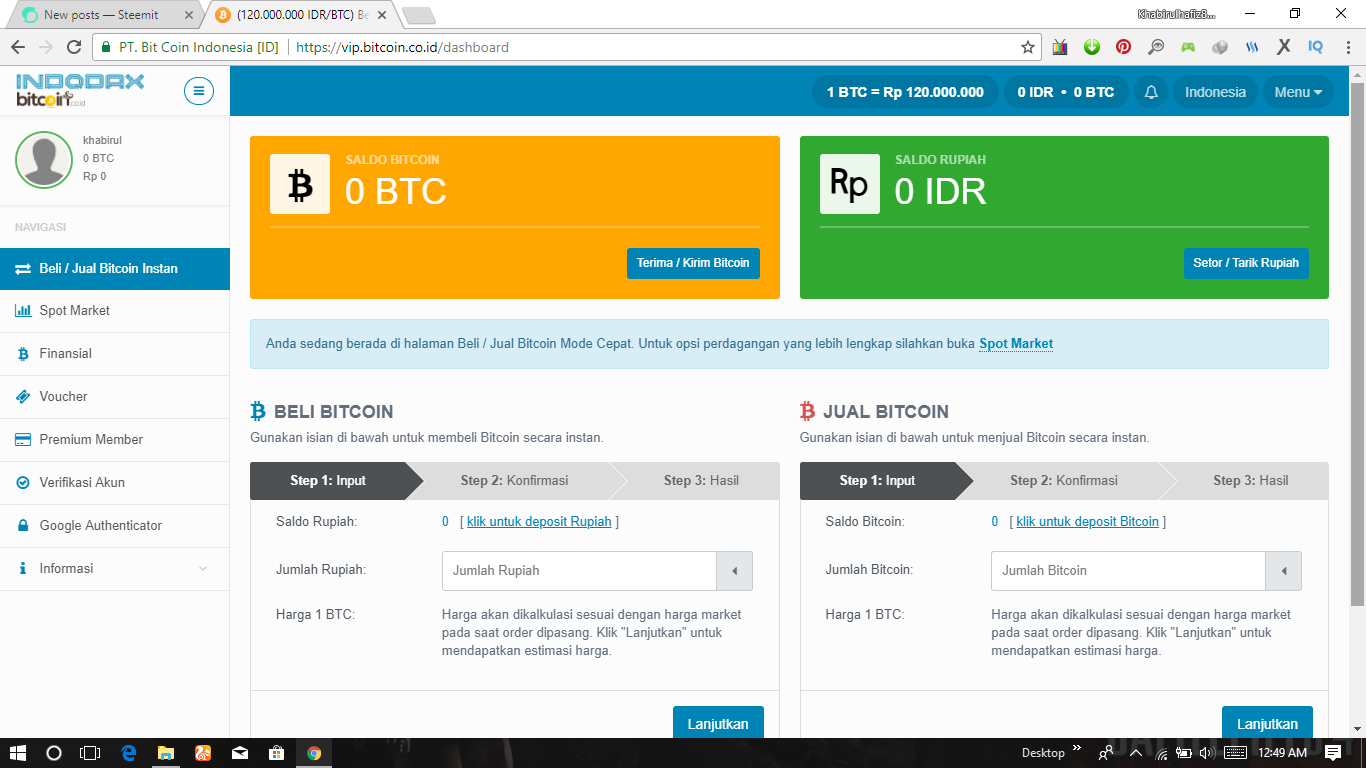
Task: Launch UC Browser from the taskbar
Action: pyautogui.click(x=203, y=753)
